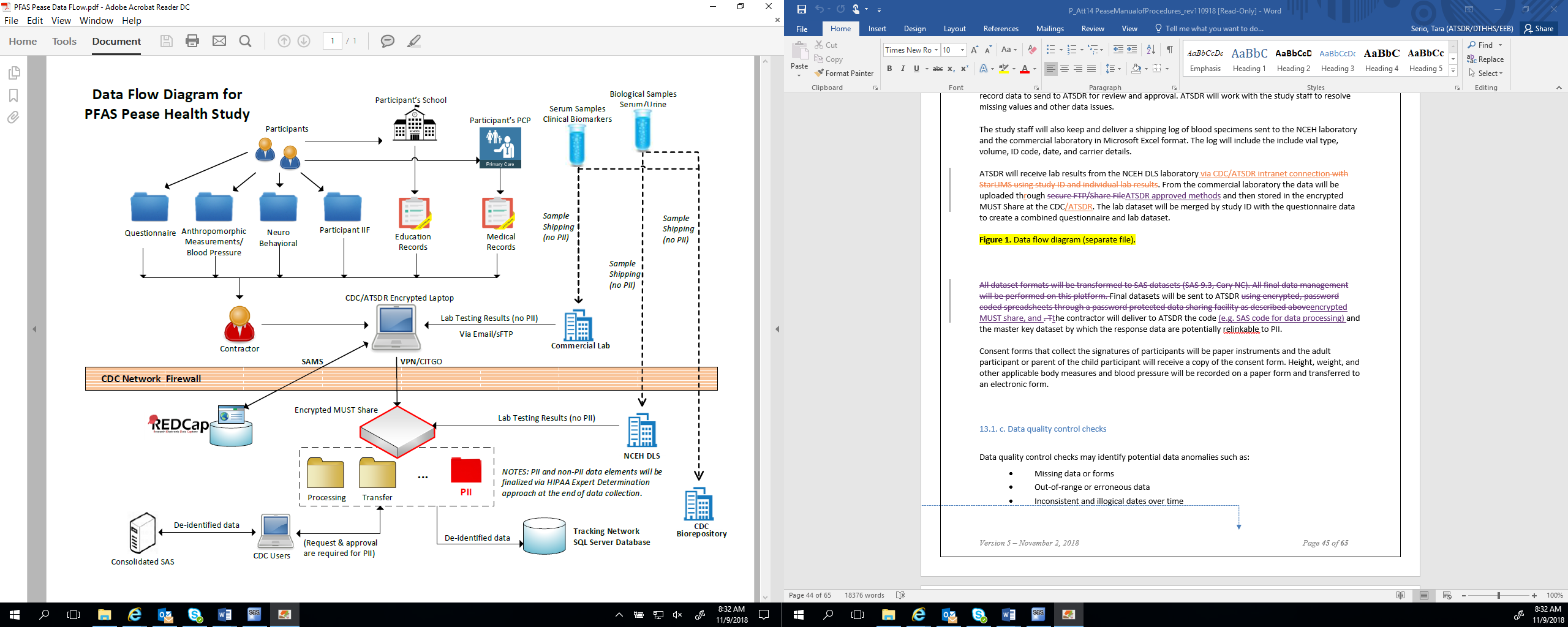Image resolution: width=1568 pixels, height=627 pixels.
Task: Toggle show paragraph marks pilcrow
Action: pos(1169,50)
